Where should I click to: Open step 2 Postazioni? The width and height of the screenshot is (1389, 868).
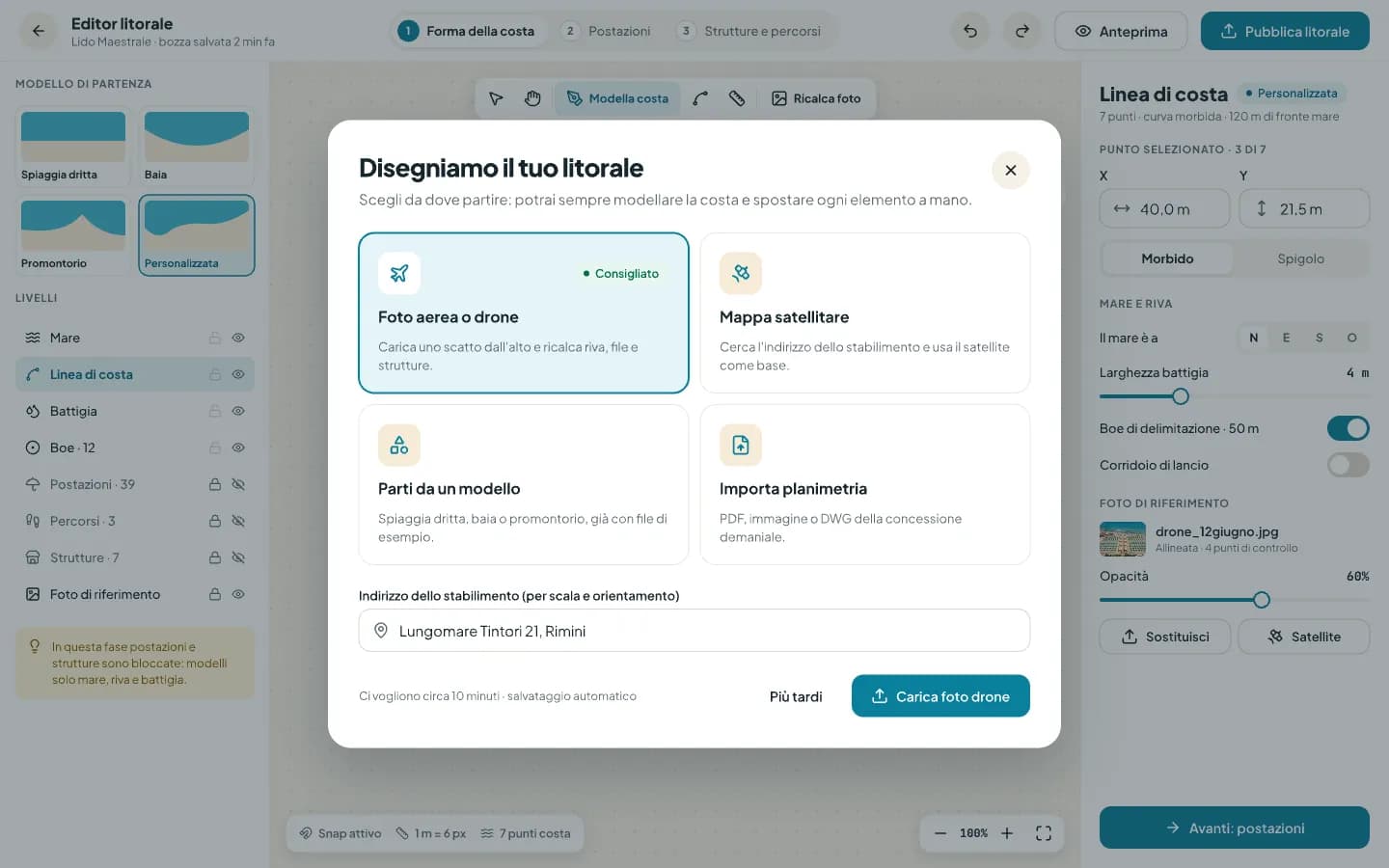coord(608,31)
